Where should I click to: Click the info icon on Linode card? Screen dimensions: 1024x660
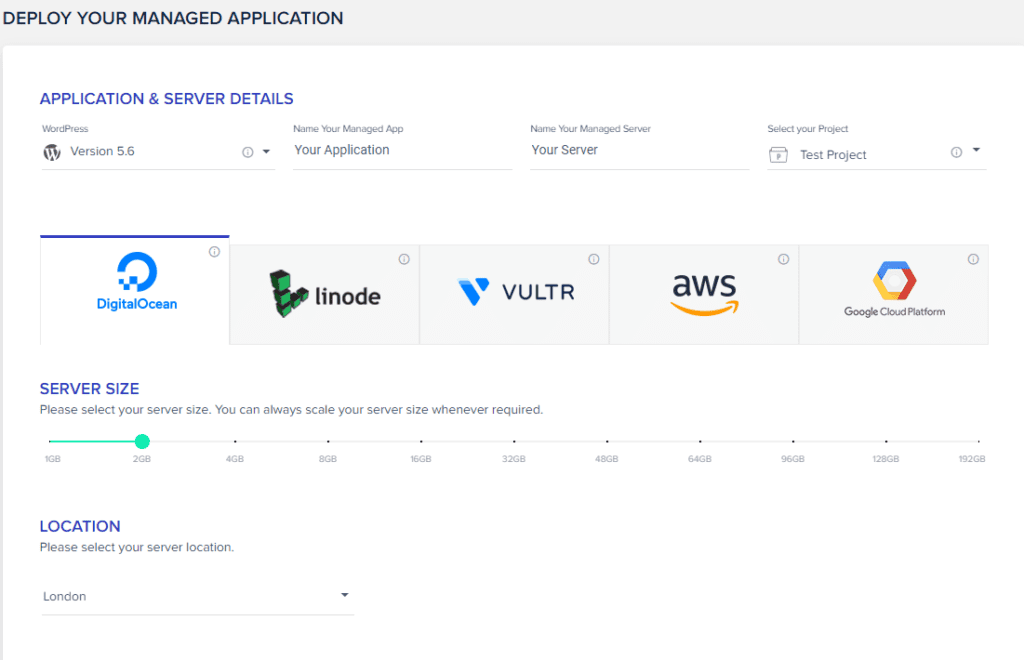tap(404, 259)
